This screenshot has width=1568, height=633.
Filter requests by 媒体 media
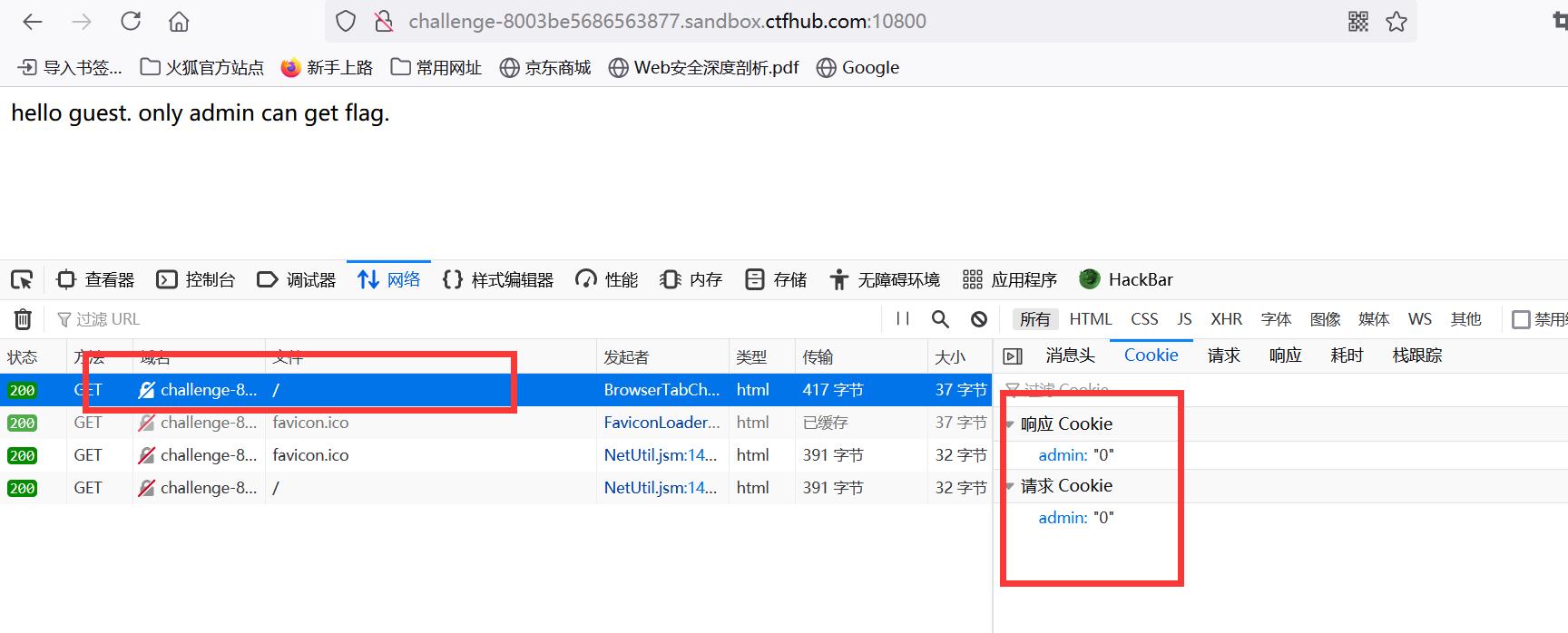(1374, 319)
